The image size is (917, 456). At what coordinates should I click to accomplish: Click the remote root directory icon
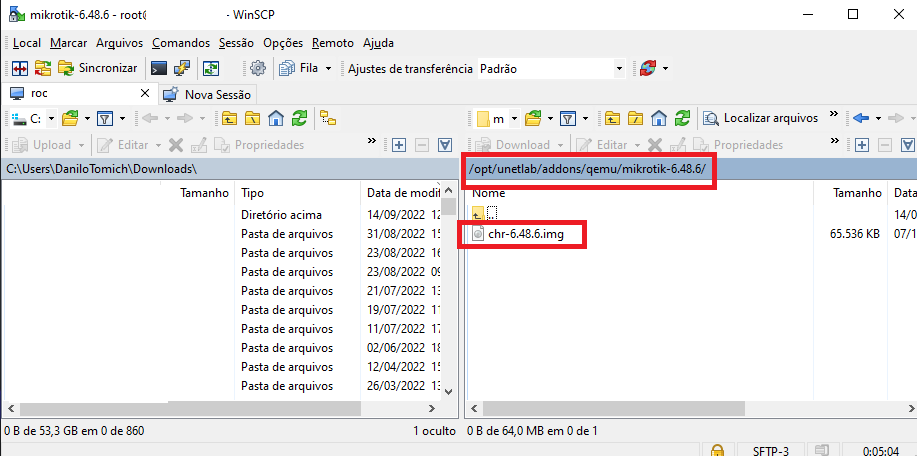tap(636, 119)
